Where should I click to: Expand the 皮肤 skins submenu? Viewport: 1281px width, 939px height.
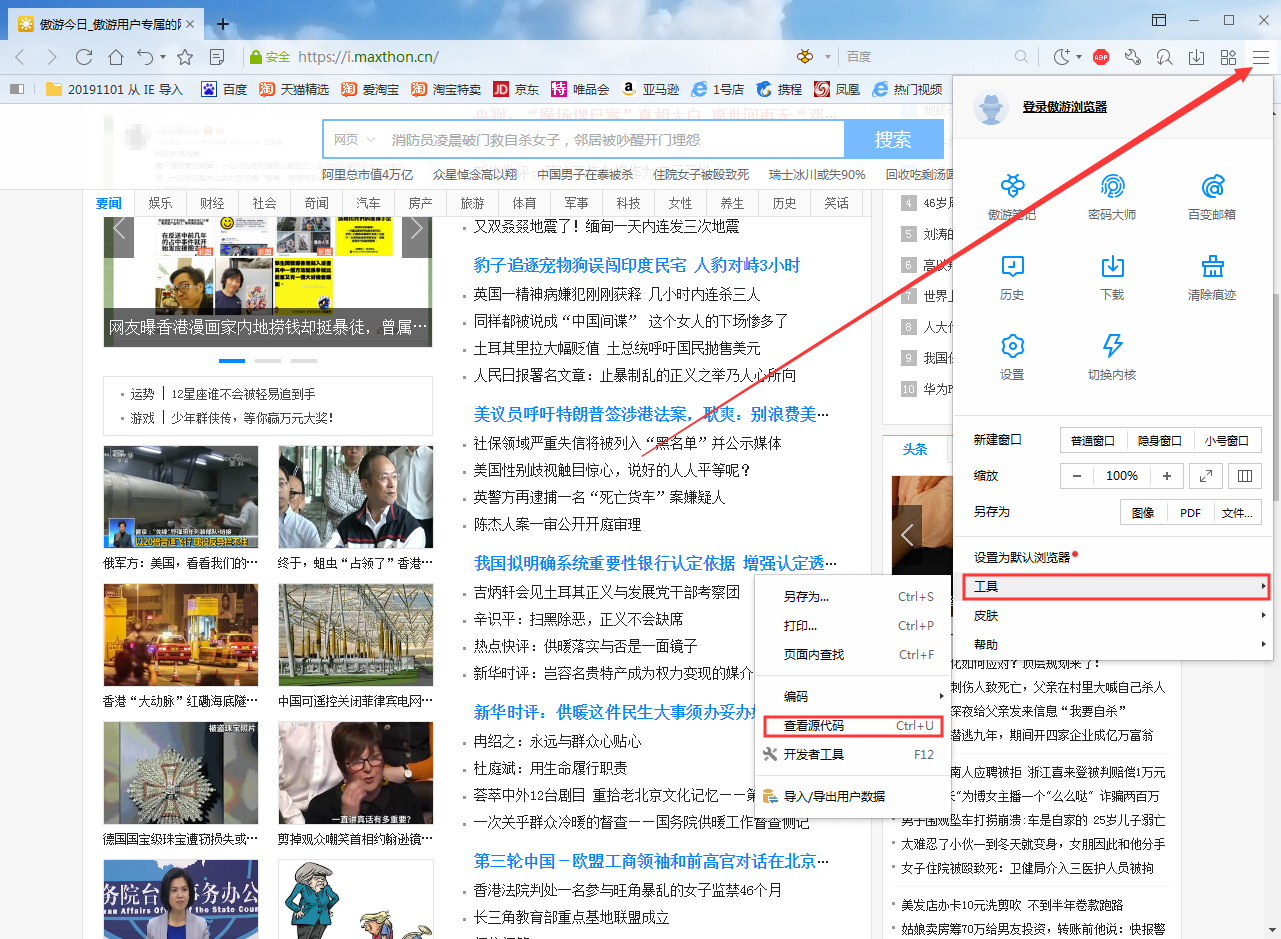coord(985,615)
